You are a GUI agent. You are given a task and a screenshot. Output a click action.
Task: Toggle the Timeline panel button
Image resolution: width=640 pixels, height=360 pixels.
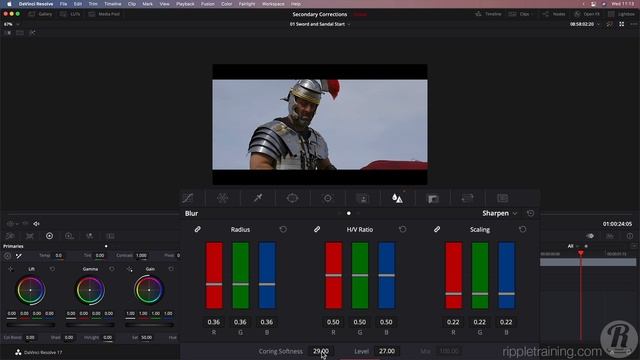pos(489,14)
